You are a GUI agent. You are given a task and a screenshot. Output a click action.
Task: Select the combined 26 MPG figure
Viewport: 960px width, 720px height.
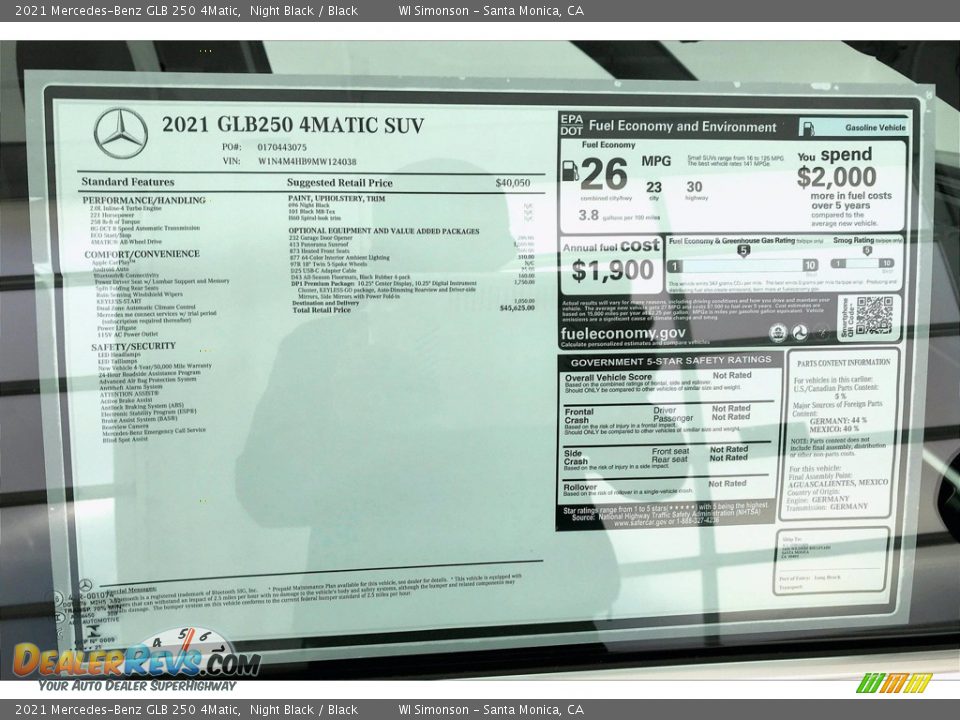point(604,174)
